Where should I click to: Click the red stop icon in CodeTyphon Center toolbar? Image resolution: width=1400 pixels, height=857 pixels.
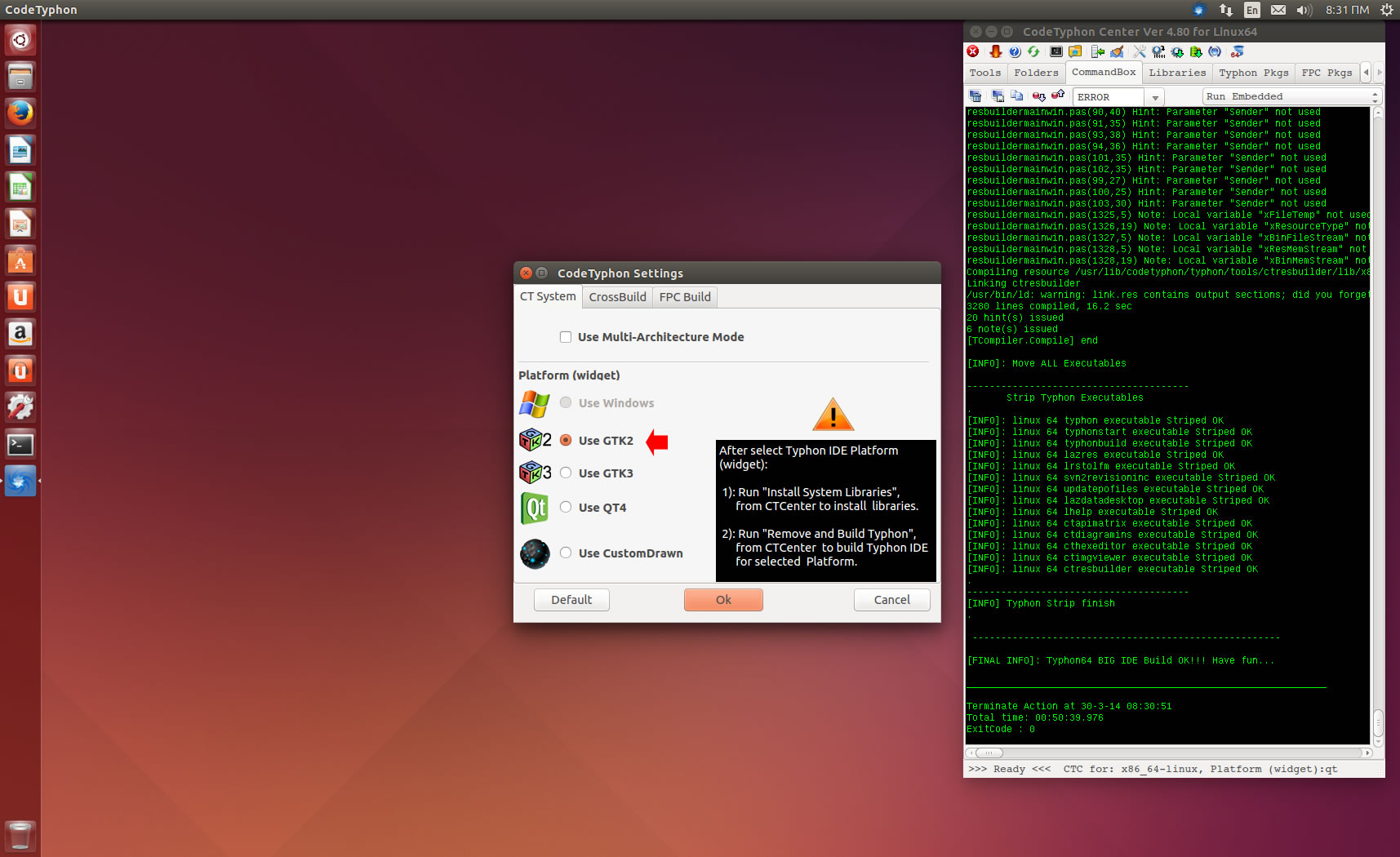(x=973, y=51)
